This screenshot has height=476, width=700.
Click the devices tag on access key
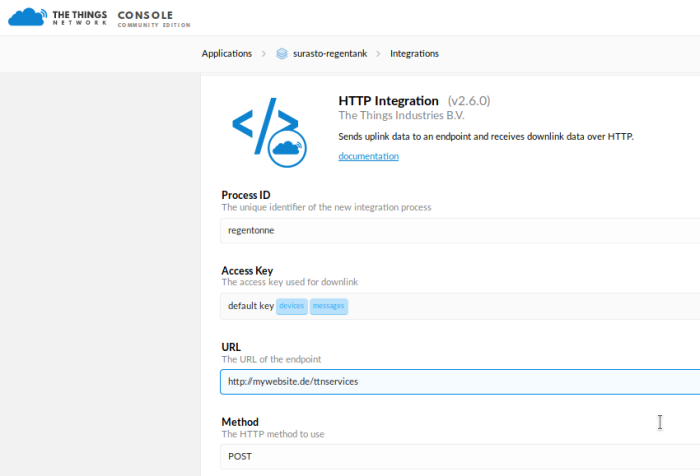[292, 306]
